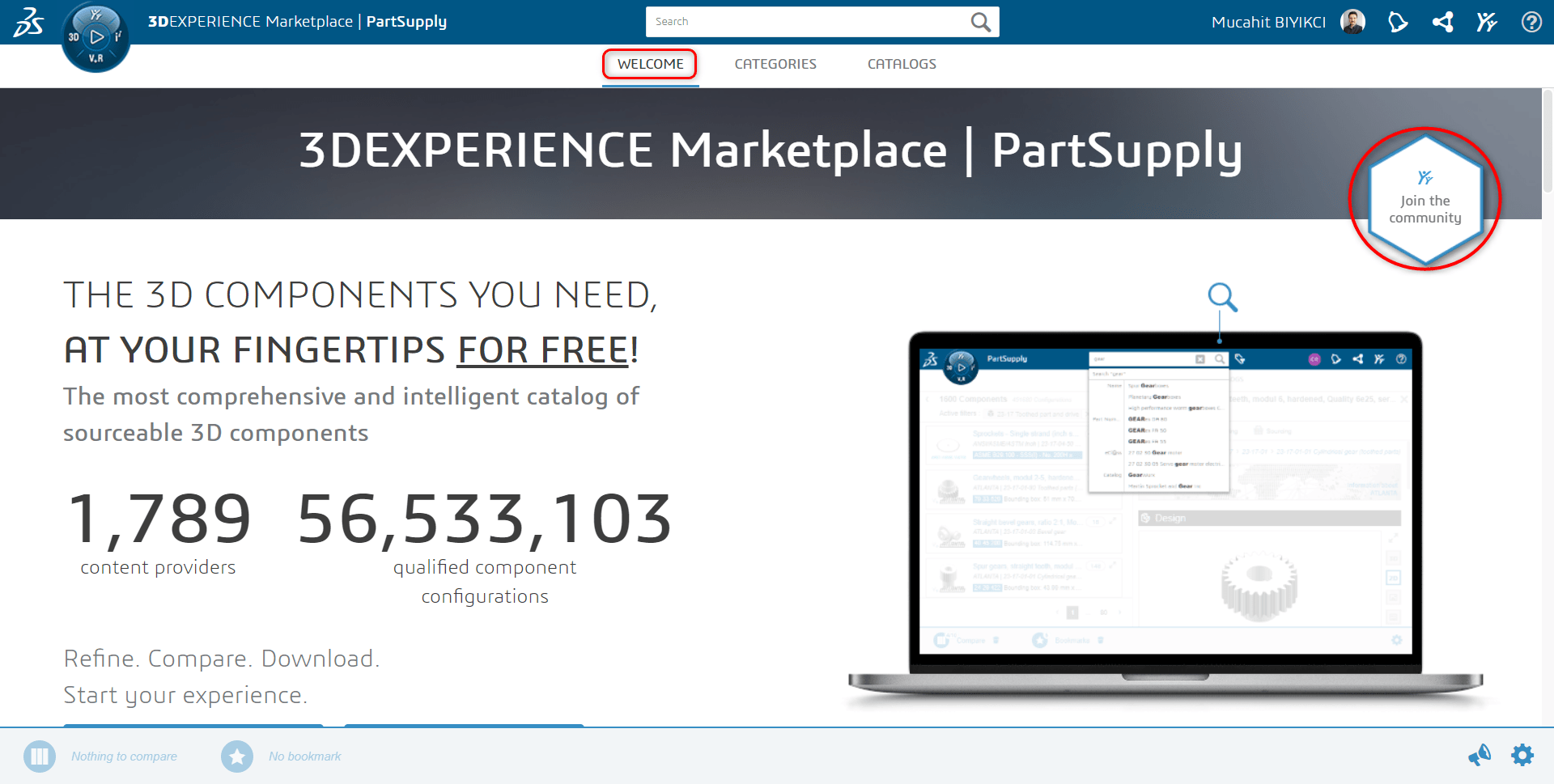Click the laptop preview image
Viewport: 1554px width, 784px height.
click(x=1165, y=518)
